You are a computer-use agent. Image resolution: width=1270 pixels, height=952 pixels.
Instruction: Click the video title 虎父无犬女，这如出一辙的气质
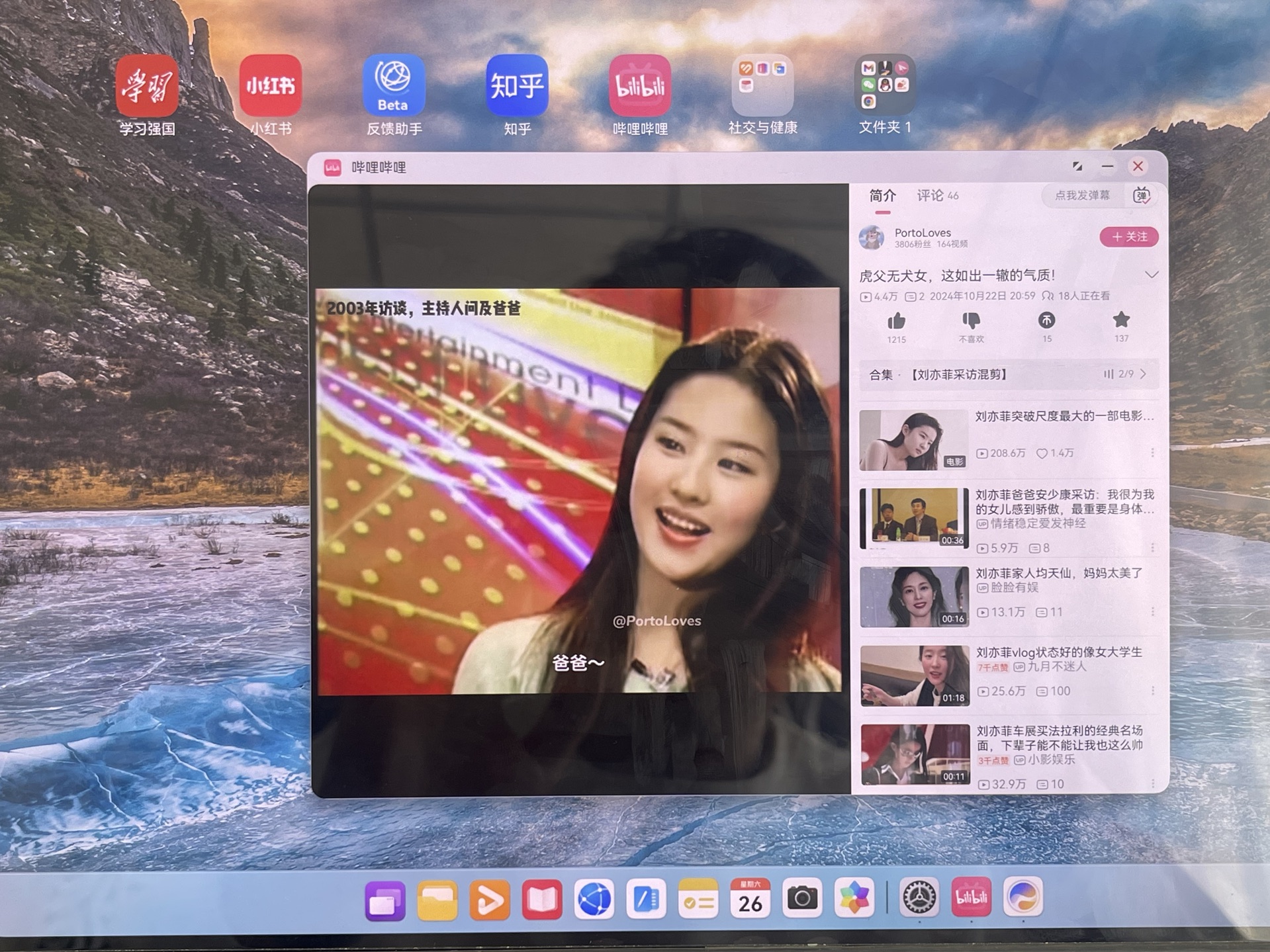[957, 275]
